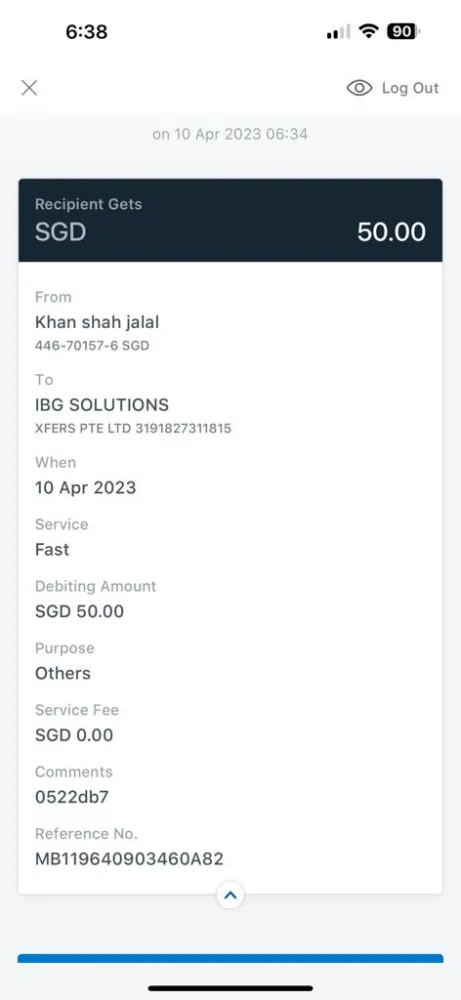Tap the timestamp on 10 Apr 2023 06:34

click(x=230, y=134)
